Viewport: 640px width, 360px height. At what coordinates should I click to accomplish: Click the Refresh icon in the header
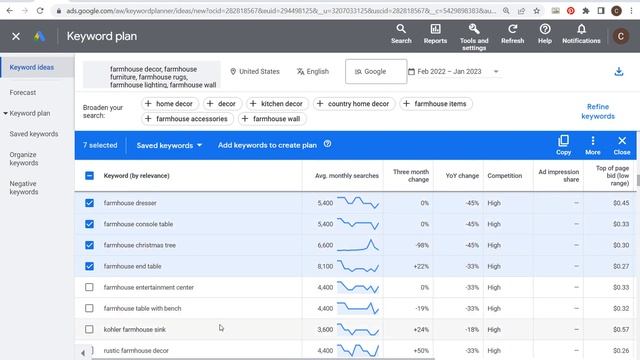pos(512,34)
